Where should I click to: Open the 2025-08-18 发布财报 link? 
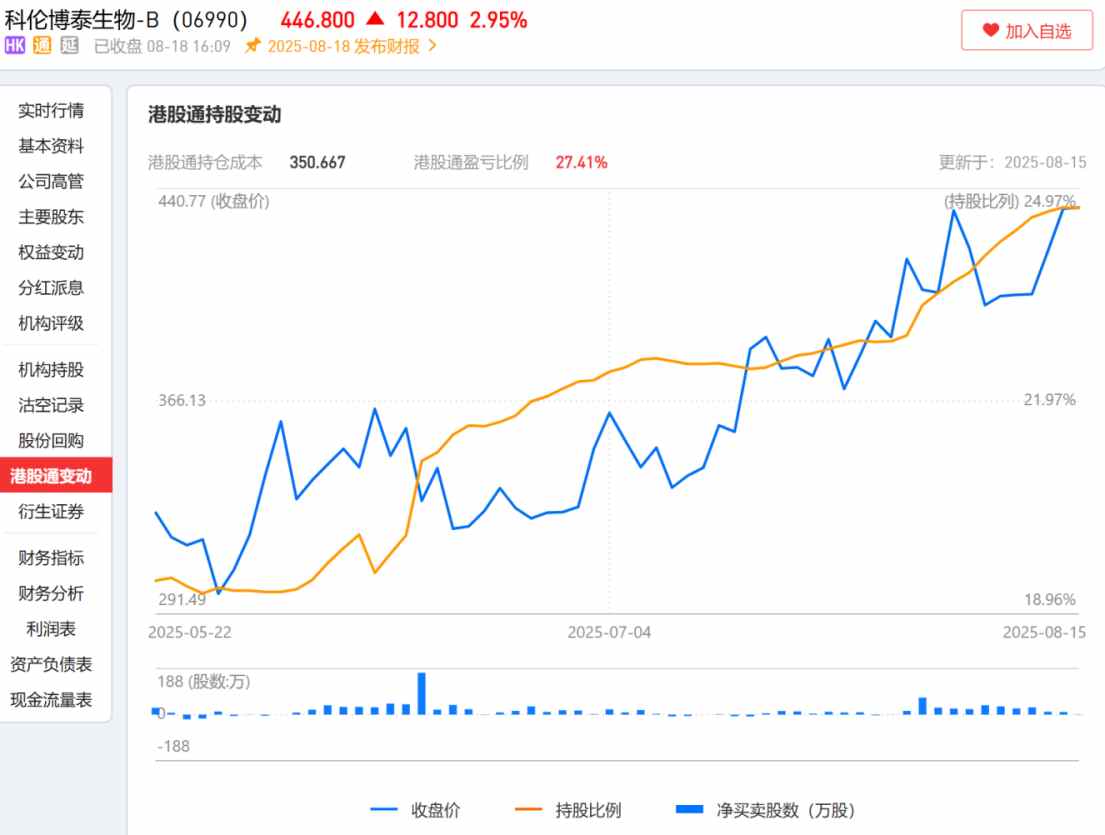pyautogui.click(x=343, y=46)
